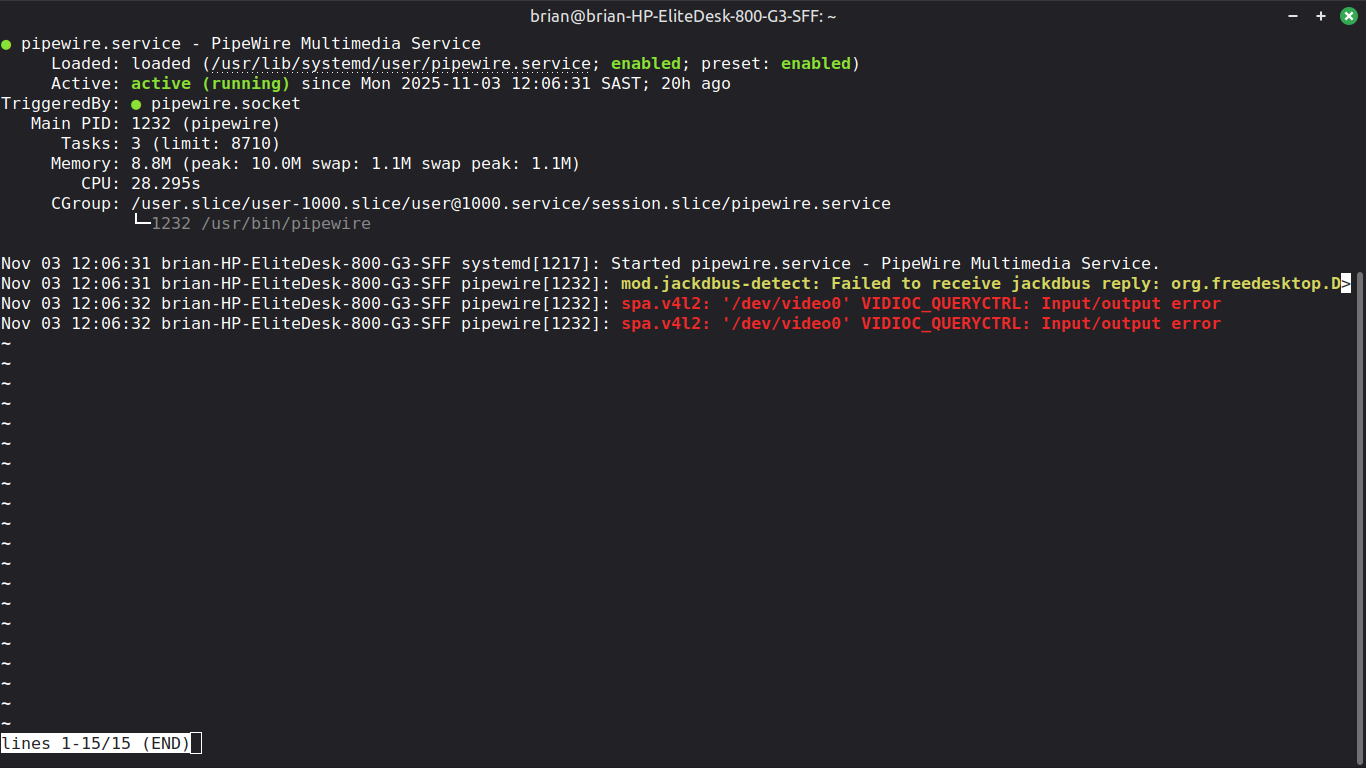Click the CPU time value 28.295s
Viewport: 1366px width, 768px height.
[166, 184]
